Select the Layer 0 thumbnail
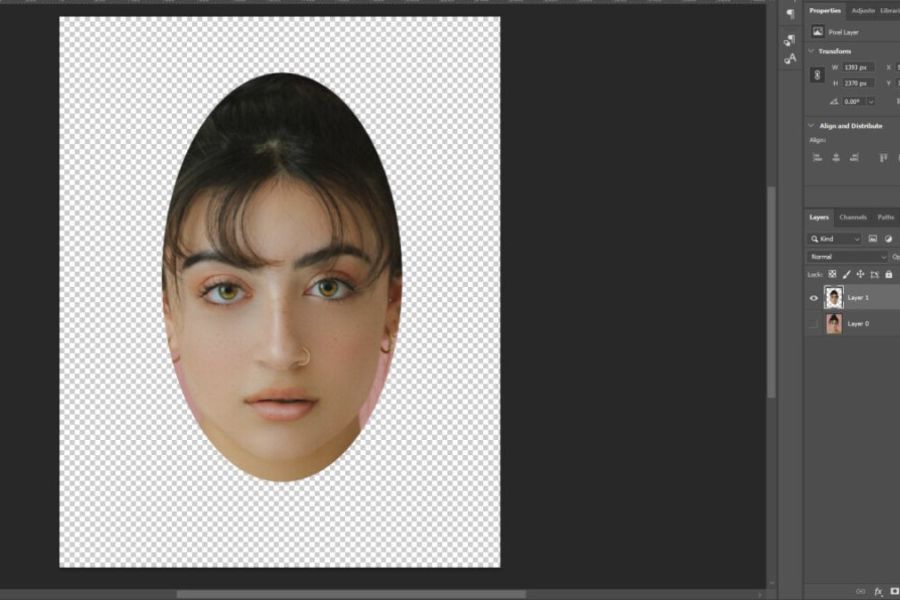Screen dimensions: 900x600 [833, 324]
